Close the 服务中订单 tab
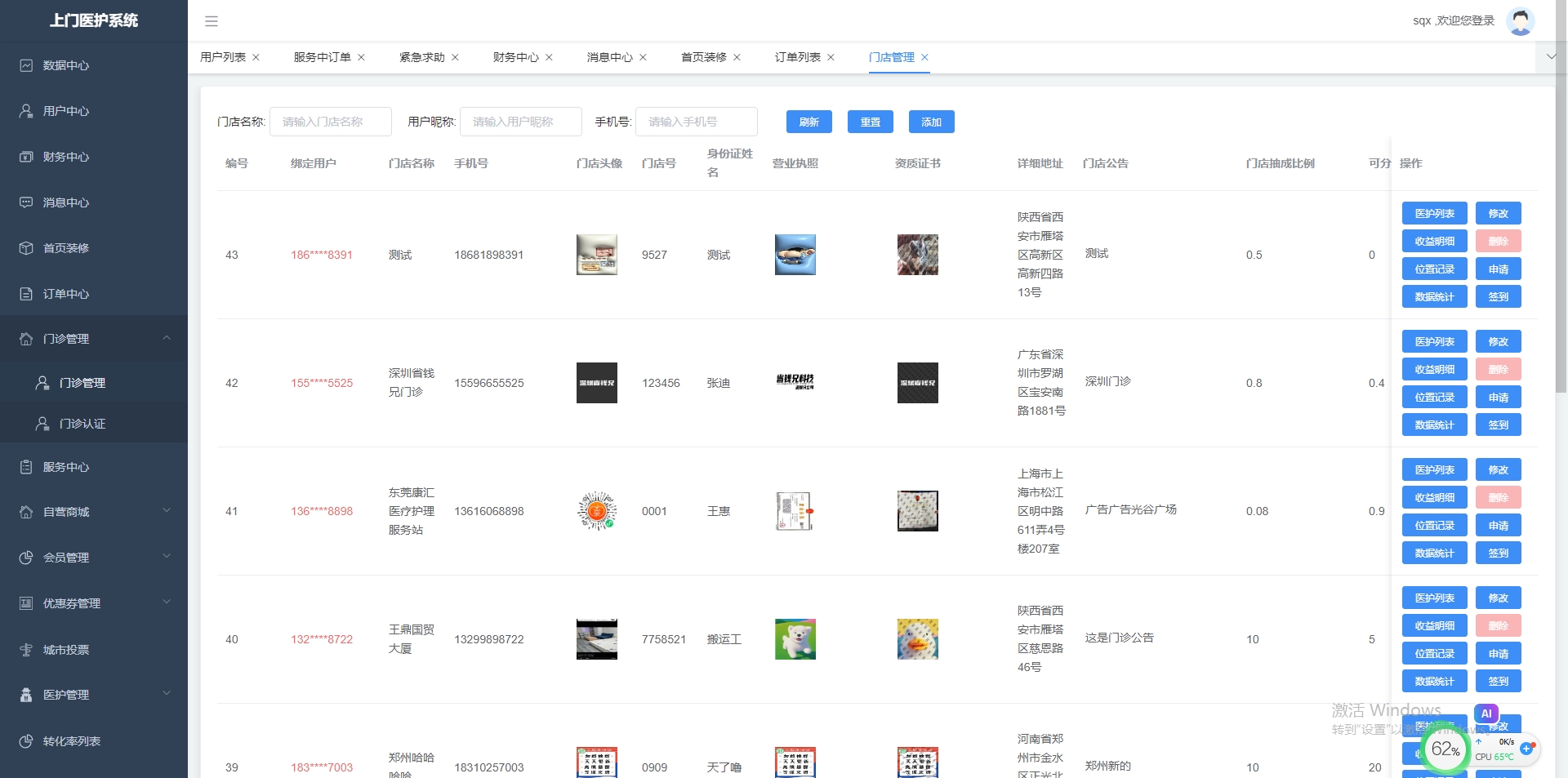1568x778 pixels. (361, 57)
